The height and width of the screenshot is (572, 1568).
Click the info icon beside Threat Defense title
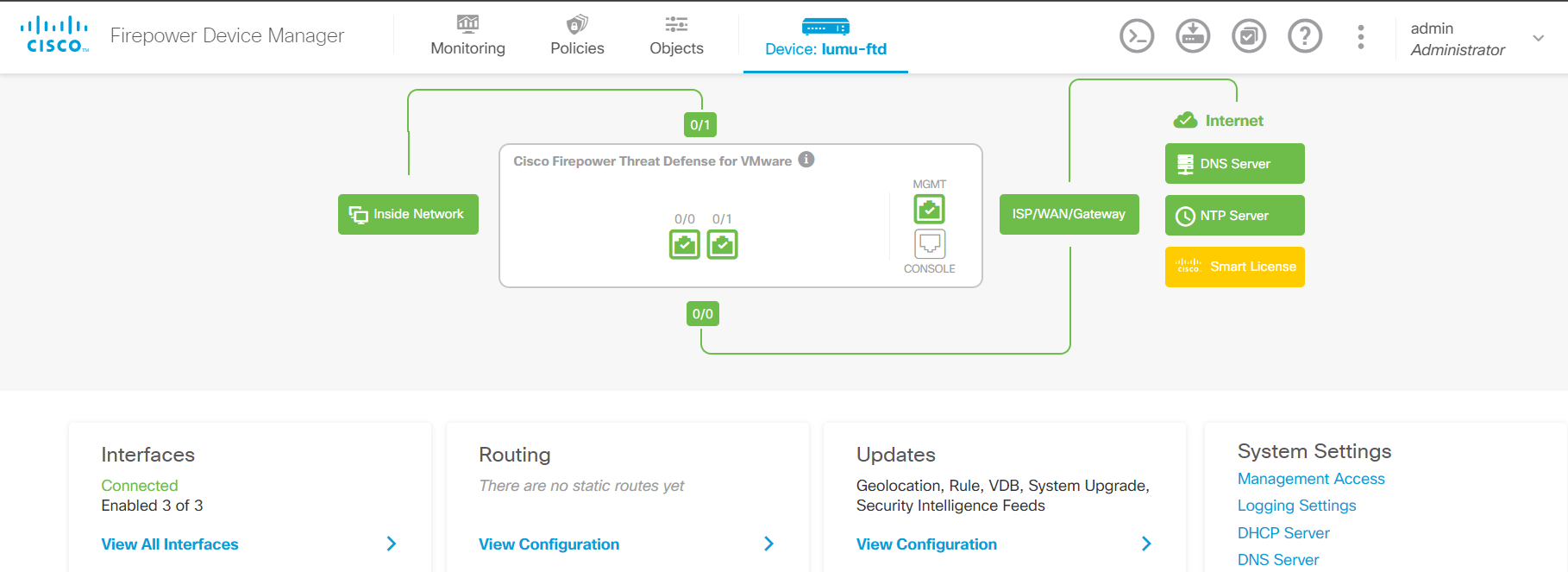[x=806, y=160]
